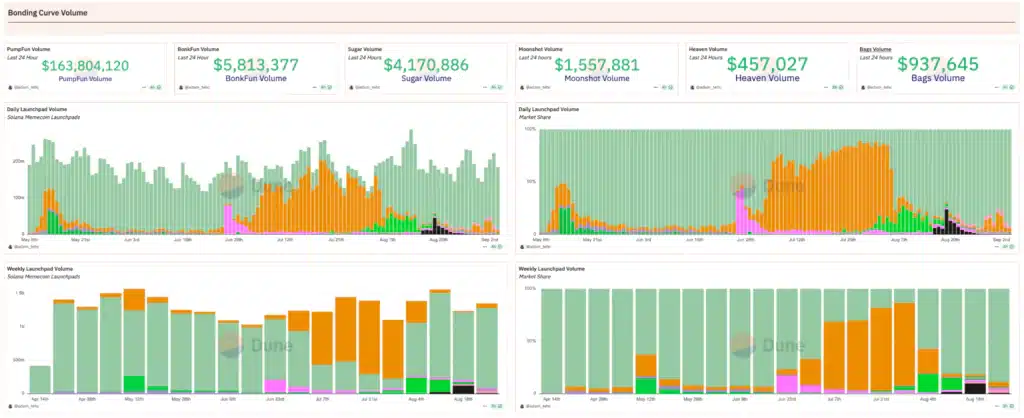Click the author avatar icon under Moonshot Volume
This screenshot has height=418, width=1024.
tap(520, 88)
